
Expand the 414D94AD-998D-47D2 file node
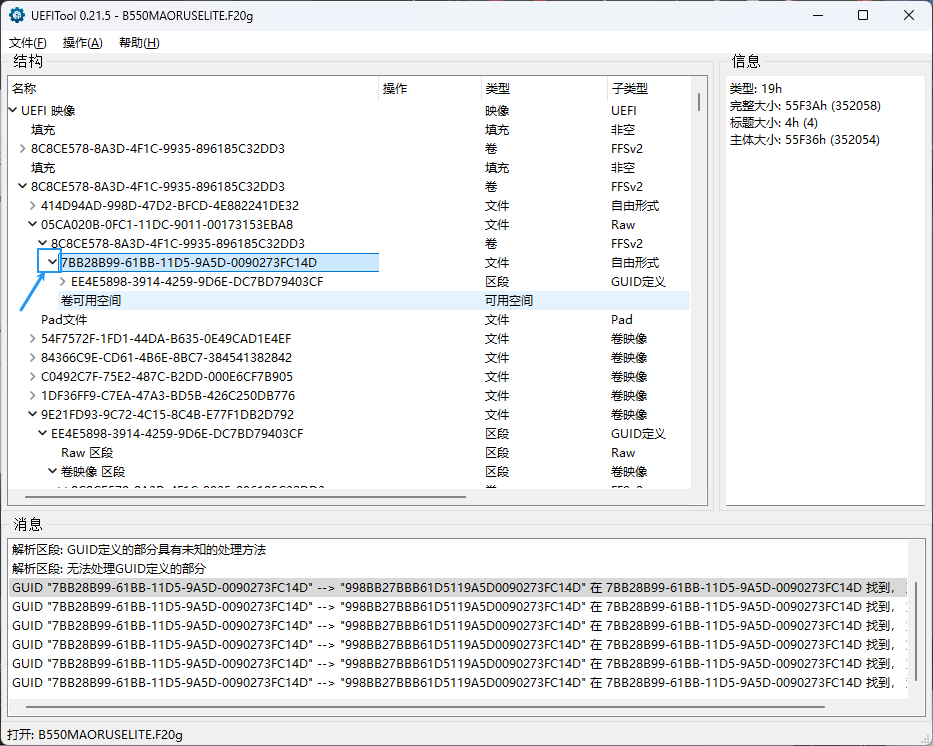tap(33, 206)
